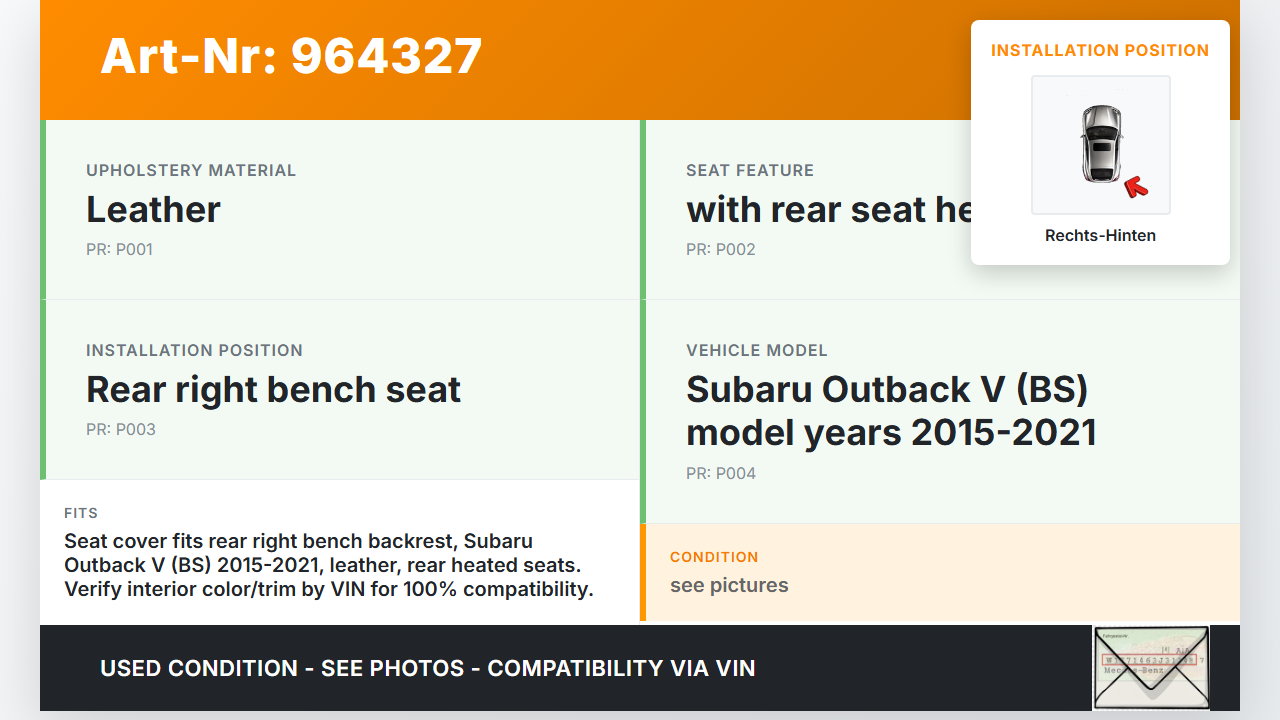
Task: Click the UPHOLSTERY MATERIAL label
Action: pyautogui.click(x=191, y=171)
